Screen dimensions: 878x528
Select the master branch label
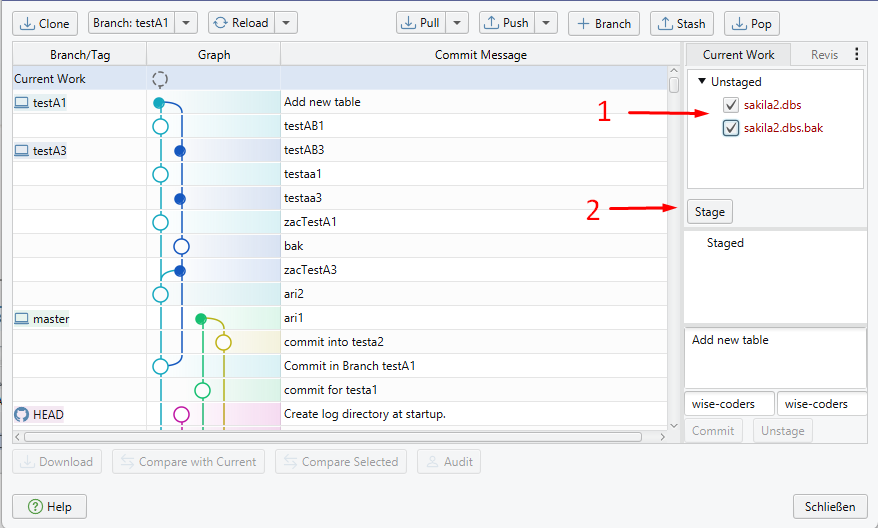coord(41,319)
